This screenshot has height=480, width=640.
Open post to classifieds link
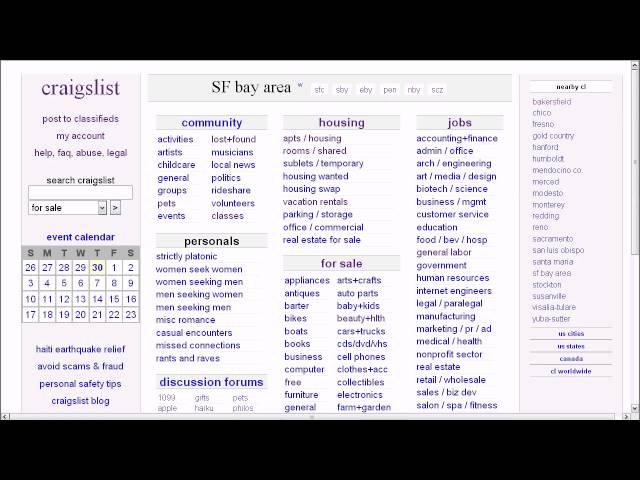tap(80, 119)
